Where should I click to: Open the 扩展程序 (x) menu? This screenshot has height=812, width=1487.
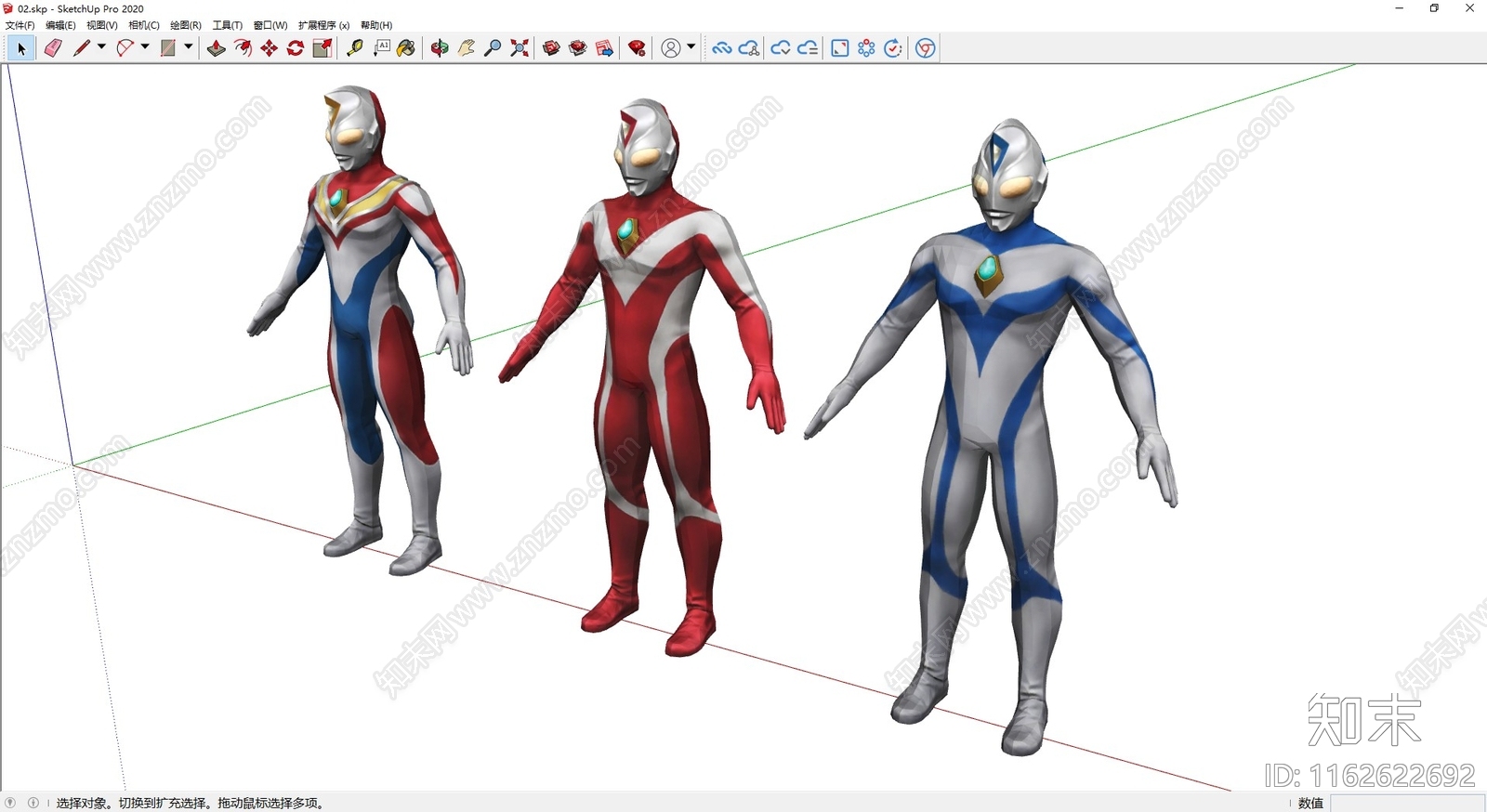pyautogui.click(x=324, y=25)
